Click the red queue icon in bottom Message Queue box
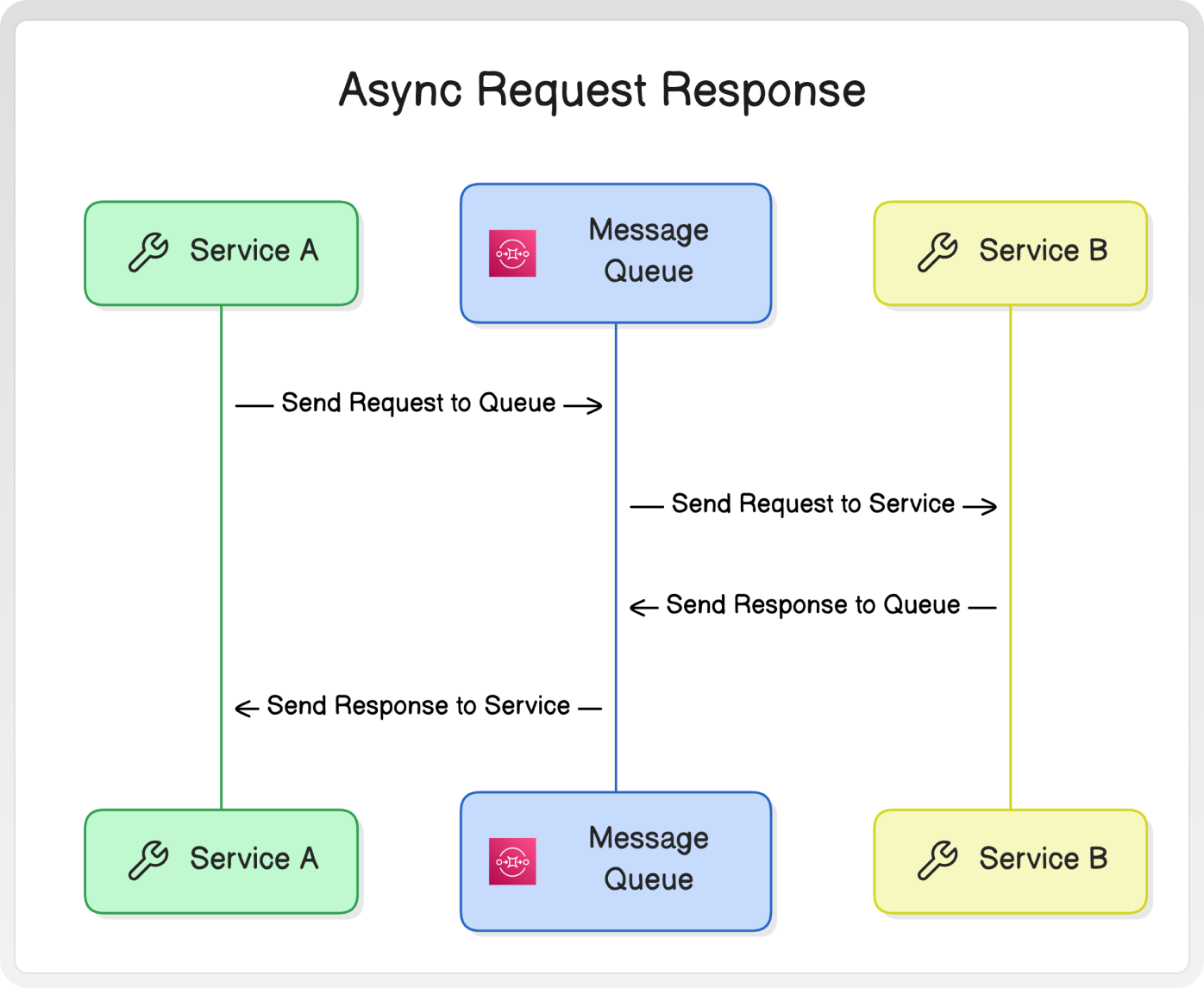1204x988 pixels. pos(512,861)
